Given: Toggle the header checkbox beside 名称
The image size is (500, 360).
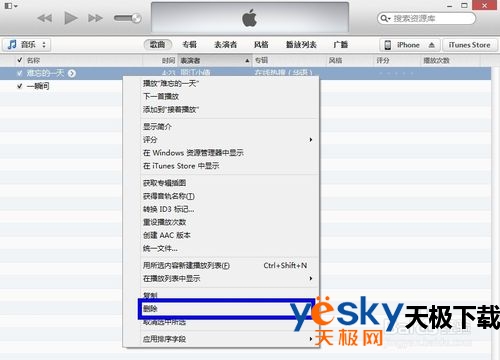Looking at the screenshot, I should [x=20, y=60].
